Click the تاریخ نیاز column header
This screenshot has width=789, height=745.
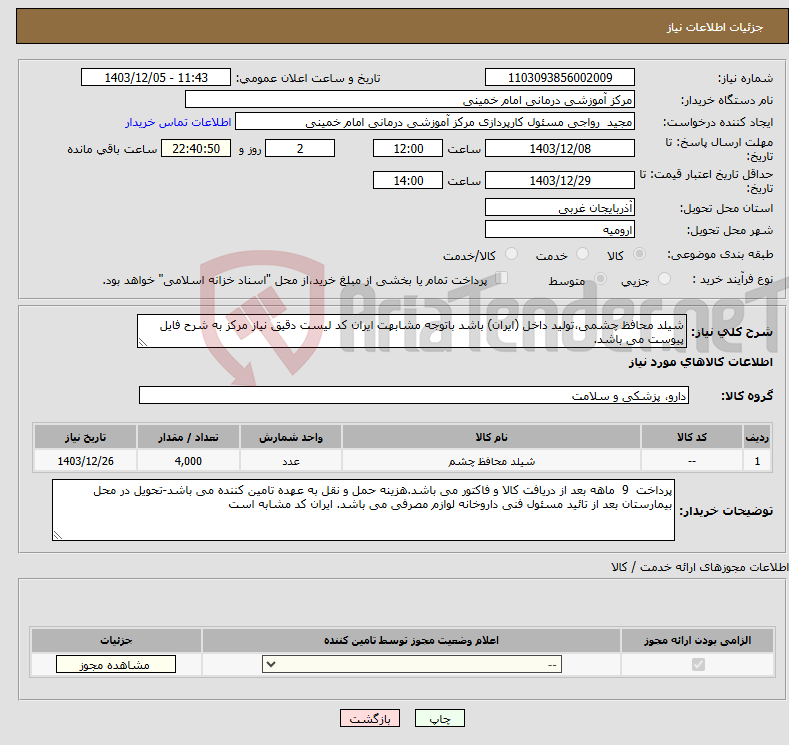(x=85, y=437)
